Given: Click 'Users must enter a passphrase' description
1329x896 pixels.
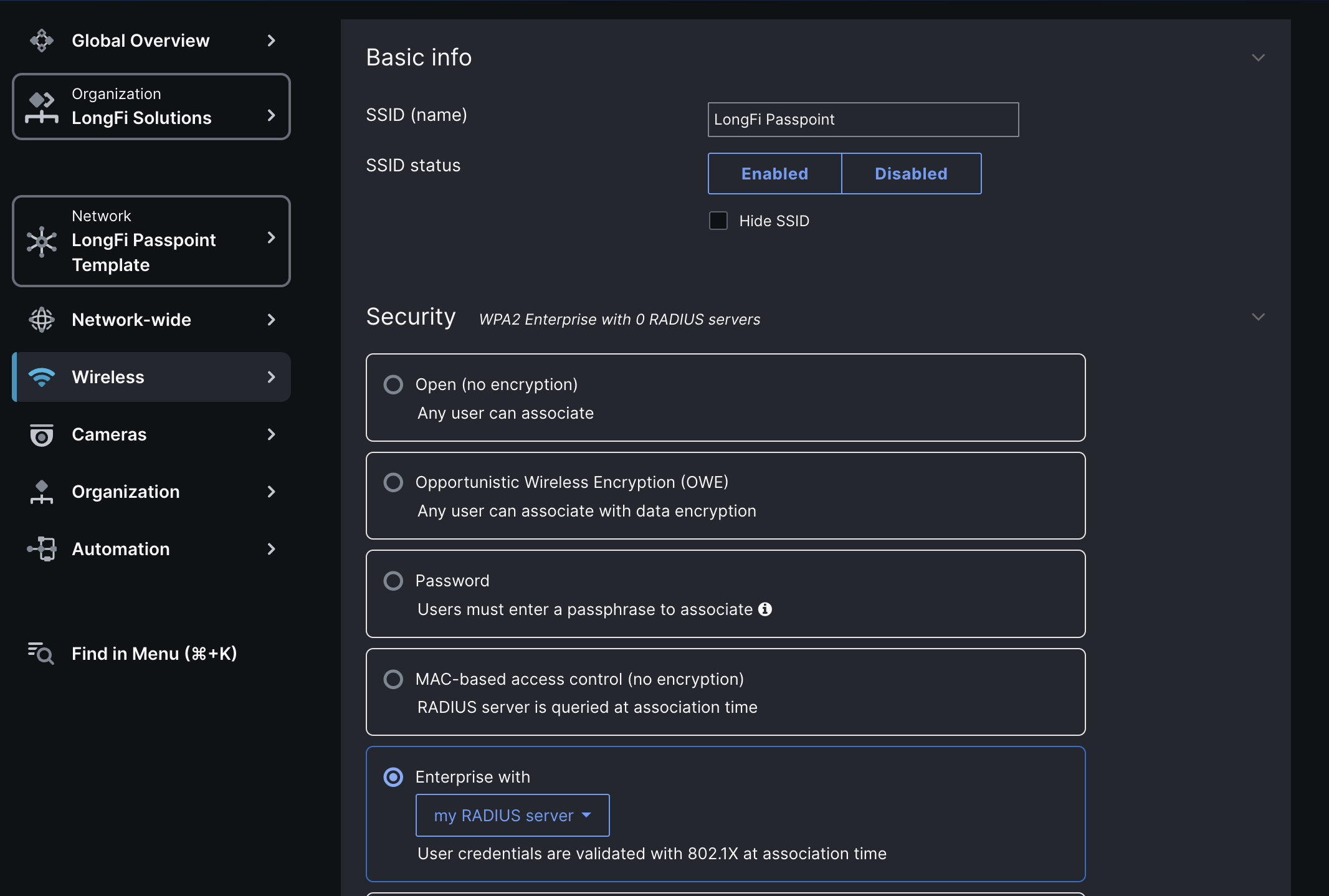Looking at the screenshot, I should click(585, 609).
